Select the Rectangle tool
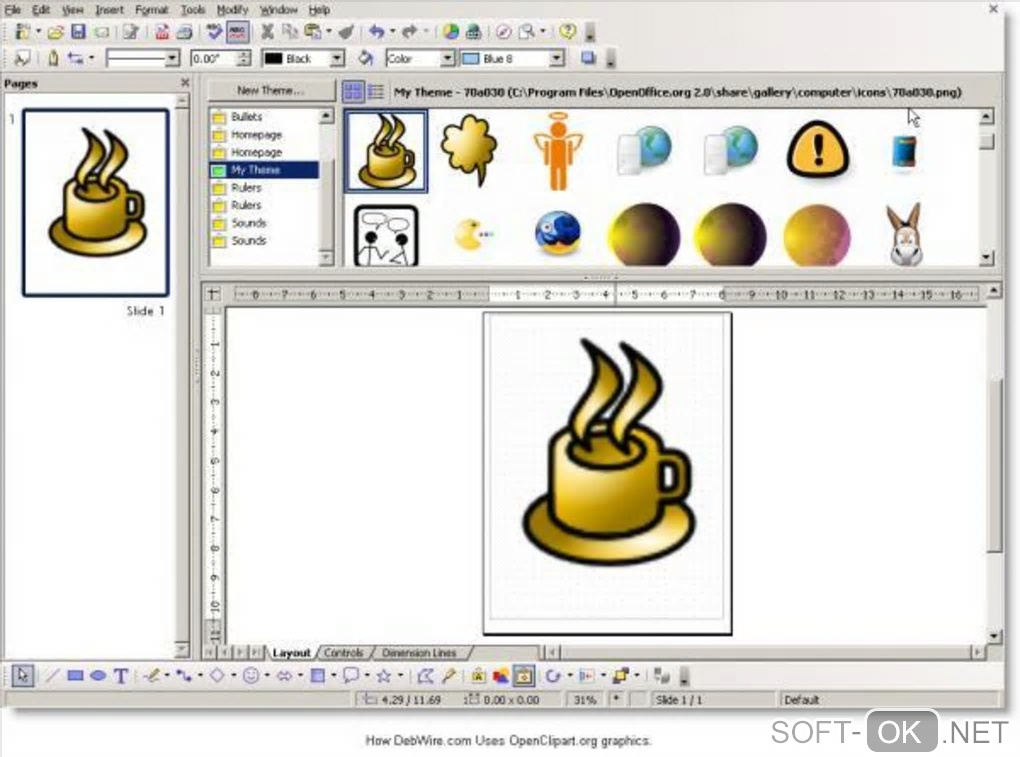The image size is (1020, 757). tap(75, 676)
